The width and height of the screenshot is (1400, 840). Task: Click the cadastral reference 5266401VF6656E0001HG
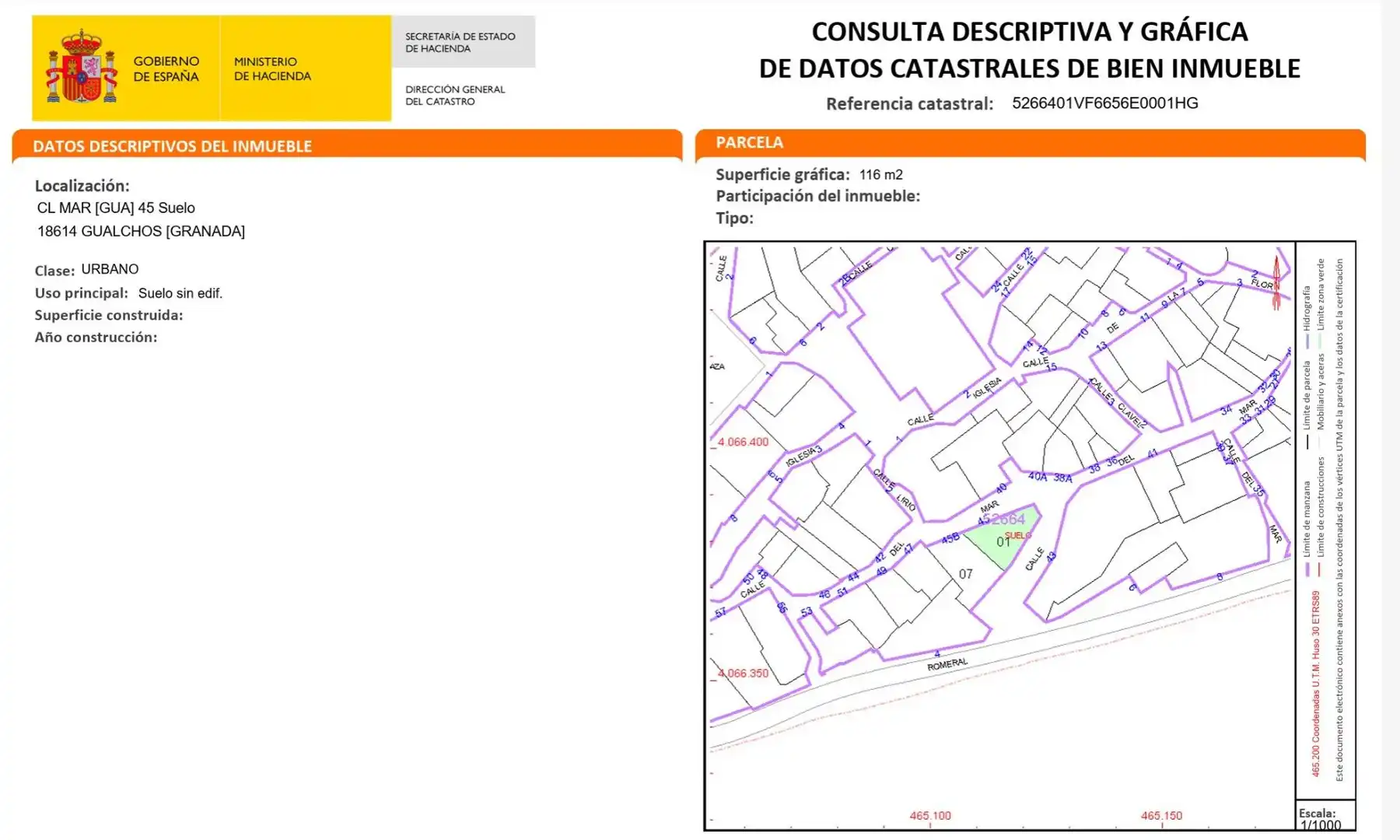tap(1105, 103)
